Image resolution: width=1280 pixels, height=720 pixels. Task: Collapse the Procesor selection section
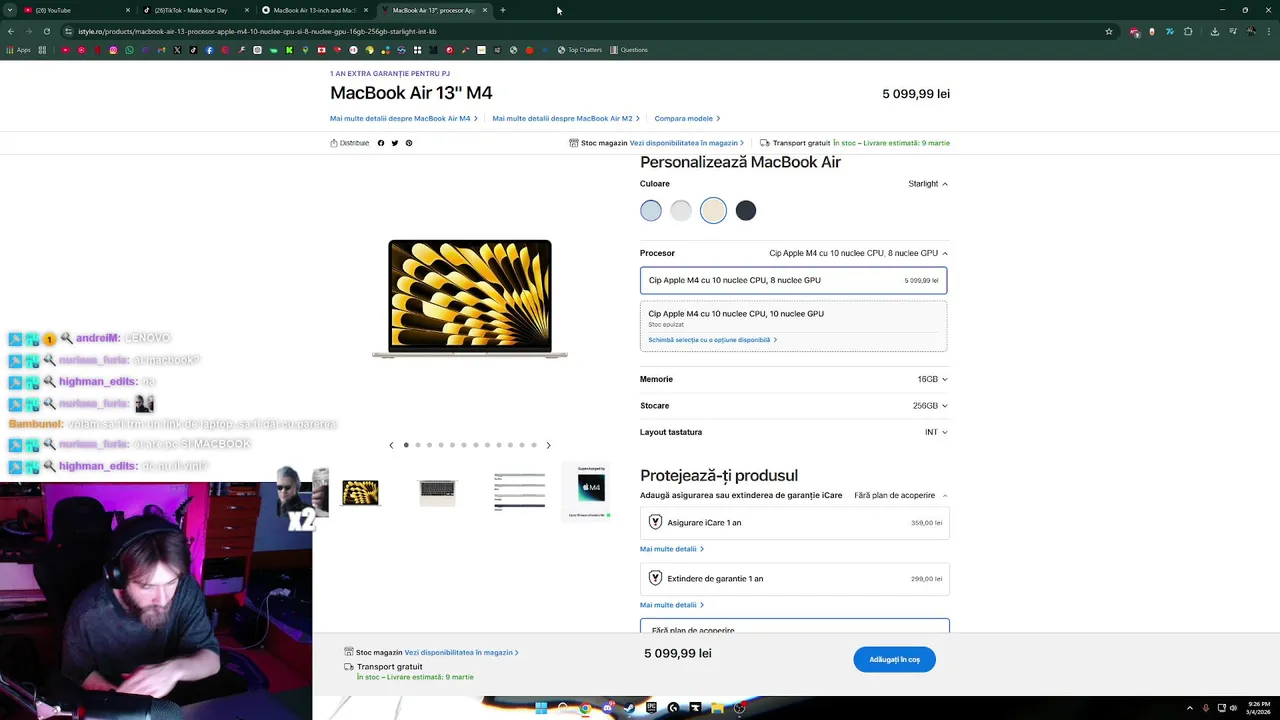coord(945,253)
